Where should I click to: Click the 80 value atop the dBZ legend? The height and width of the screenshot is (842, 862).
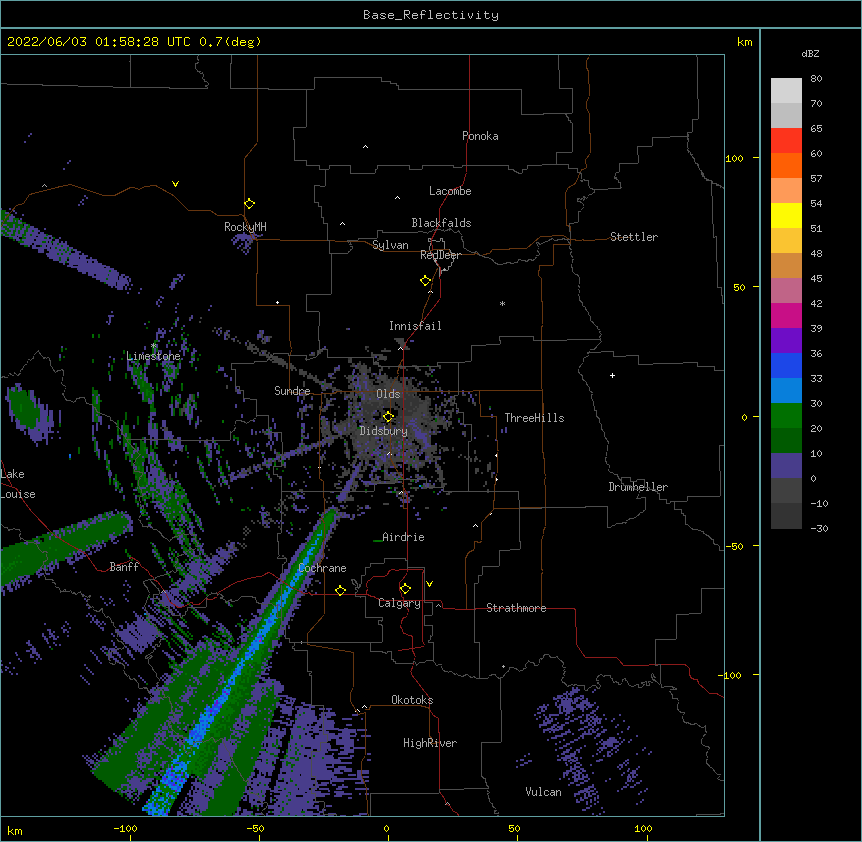click(816, 79)
